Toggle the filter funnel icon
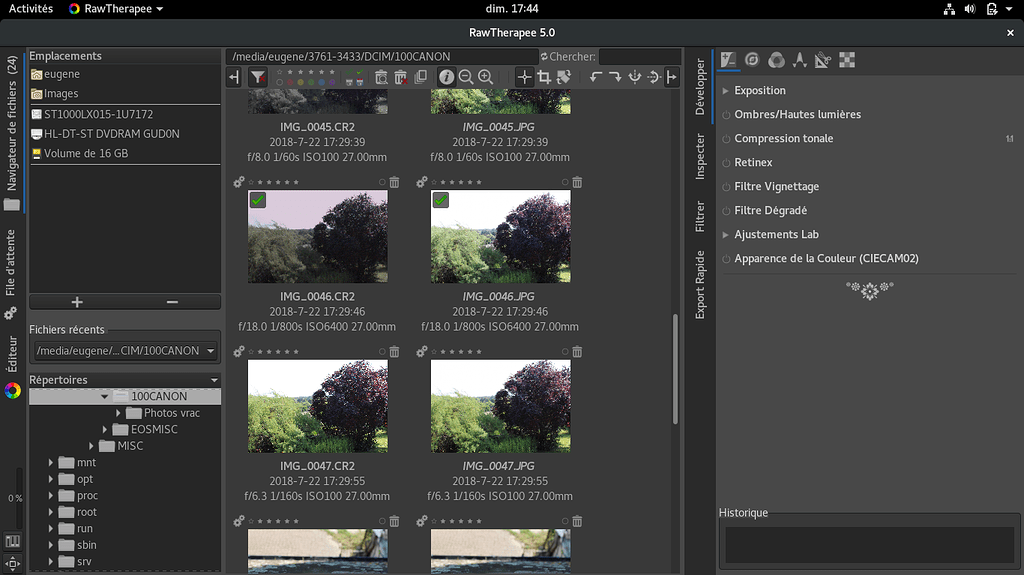Viewport: 1024px width, 575px height. (x=258, y=77)
